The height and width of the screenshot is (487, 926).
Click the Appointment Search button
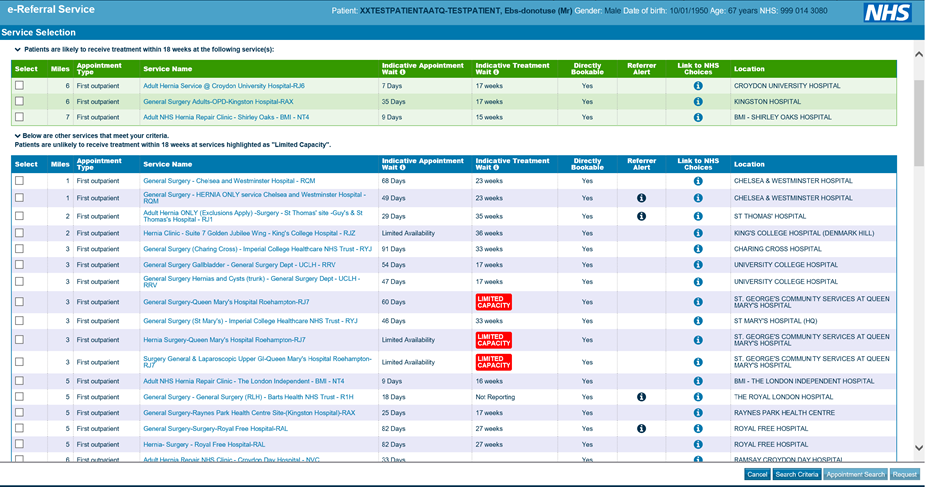[855, 474]
